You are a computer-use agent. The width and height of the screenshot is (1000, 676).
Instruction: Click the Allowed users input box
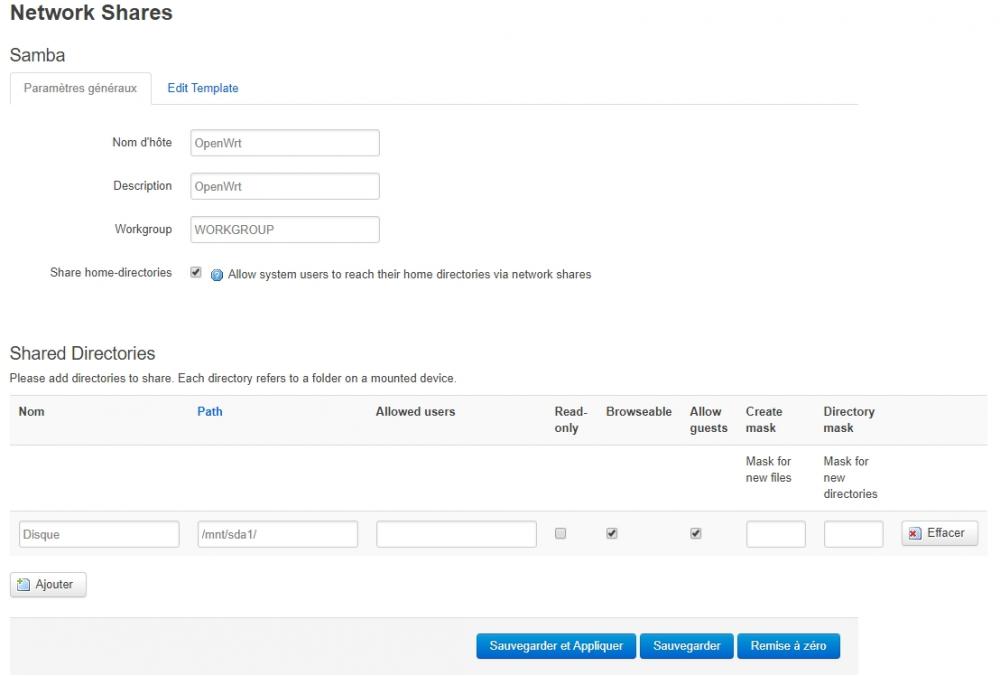click(x=456, y=534)
